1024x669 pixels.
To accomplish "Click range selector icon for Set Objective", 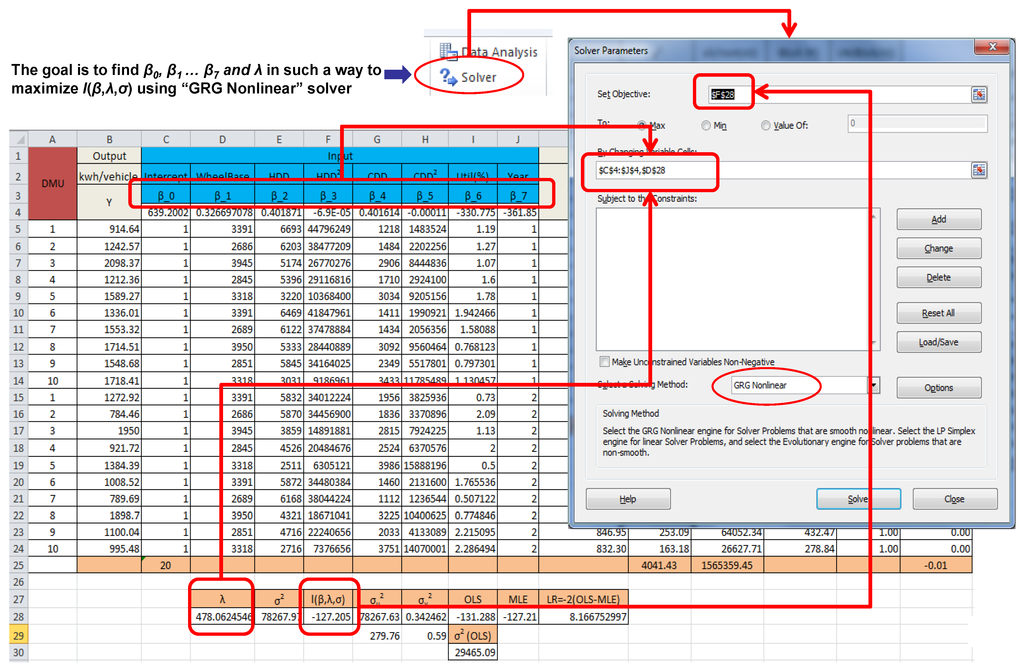I will [978, 94].
